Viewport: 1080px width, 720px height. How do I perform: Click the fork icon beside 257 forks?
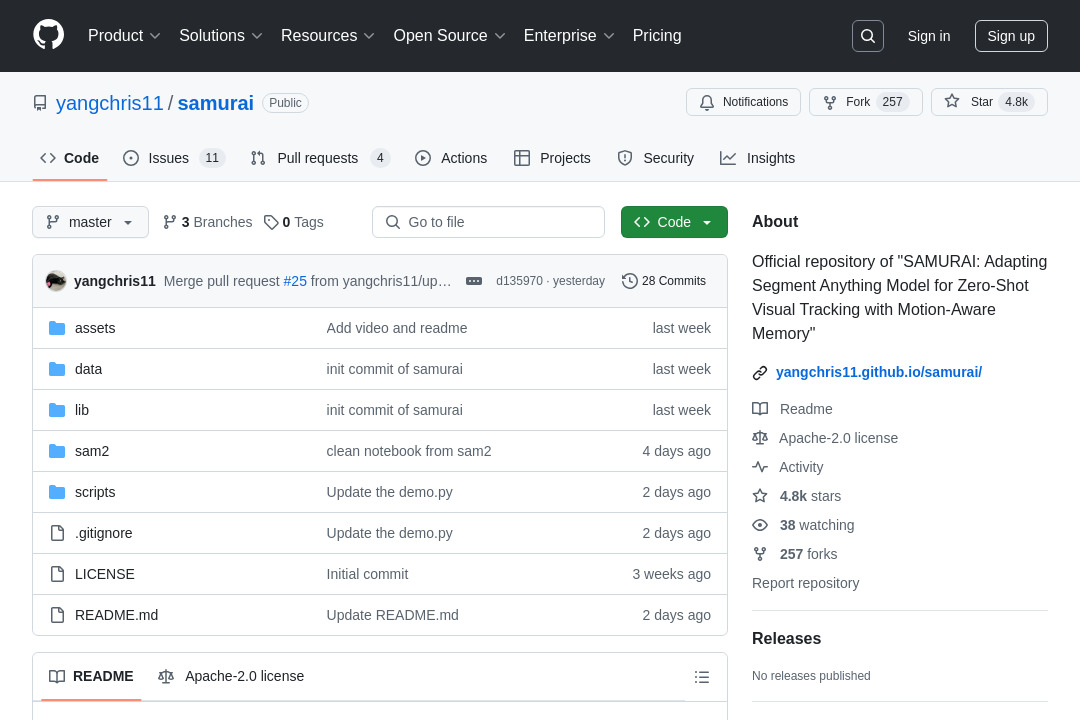click(760, 554)
